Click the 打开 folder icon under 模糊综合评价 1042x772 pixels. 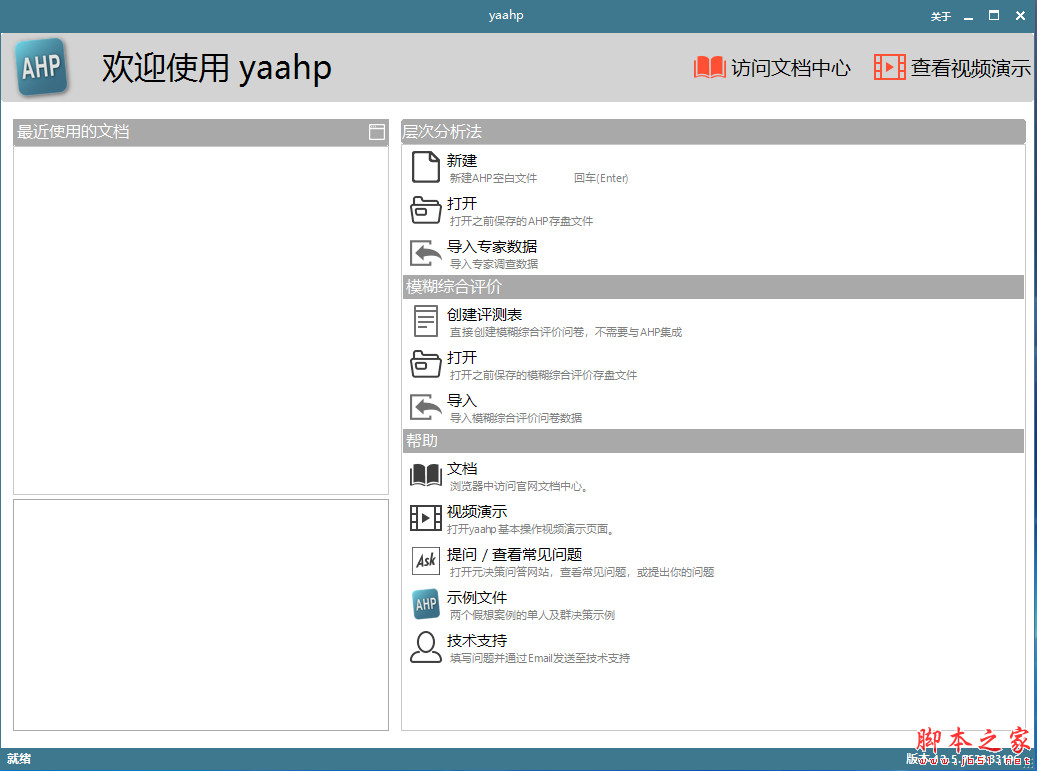pos(425,364)
